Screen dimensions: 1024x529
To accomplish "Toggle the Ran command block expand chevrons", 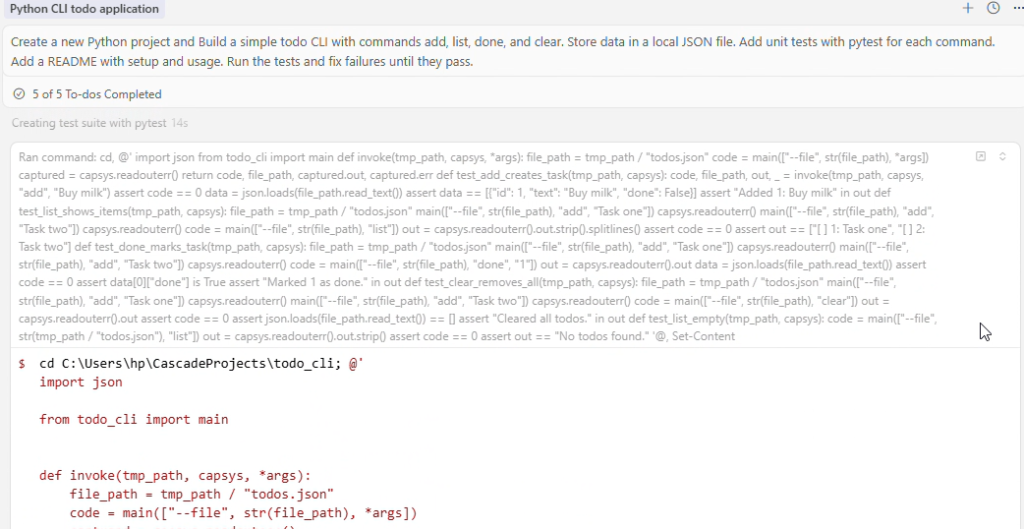I will click(x=1003, y=156).
